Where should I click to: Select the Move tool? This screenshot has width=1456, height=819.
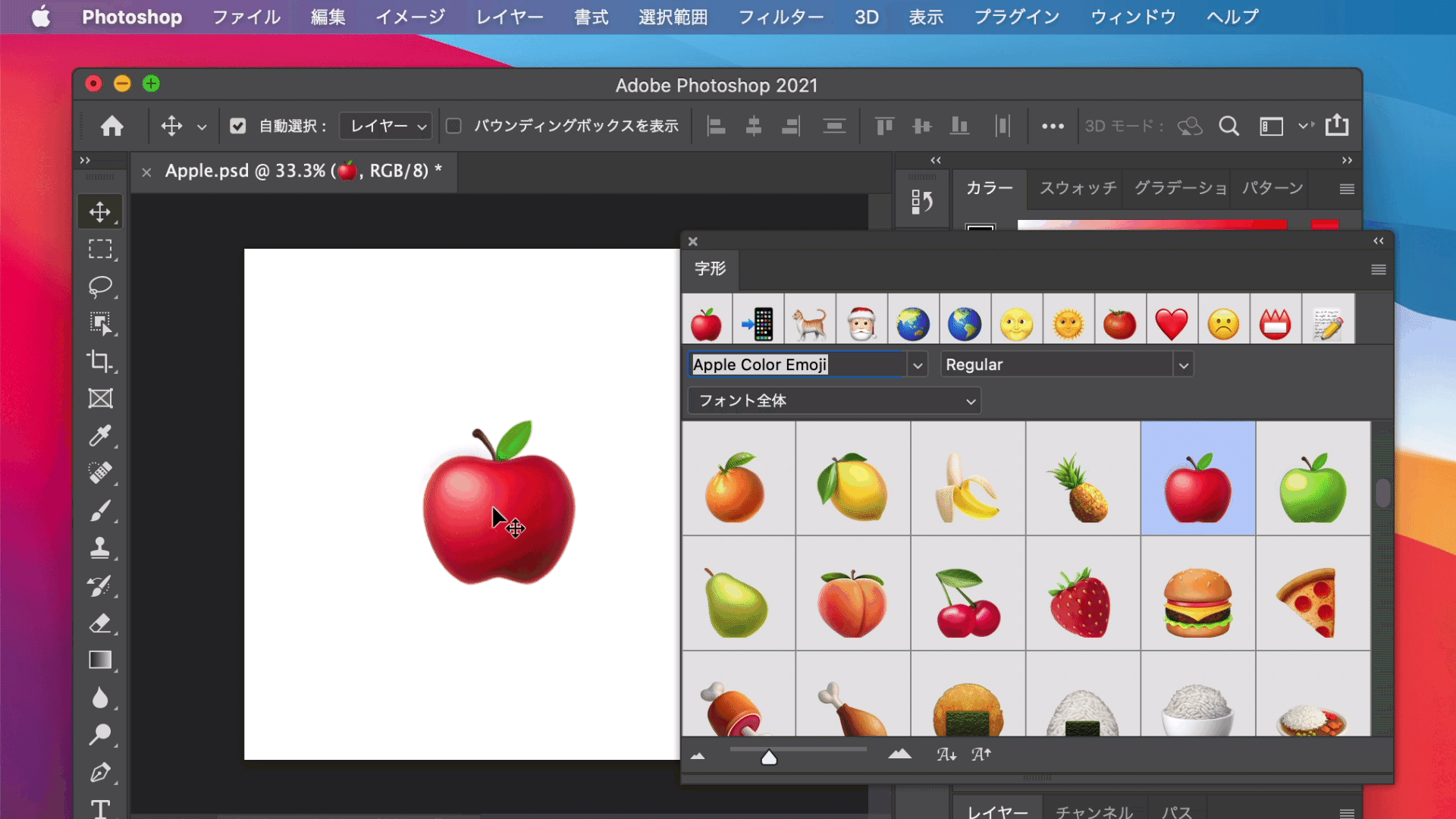coord(100,211)
